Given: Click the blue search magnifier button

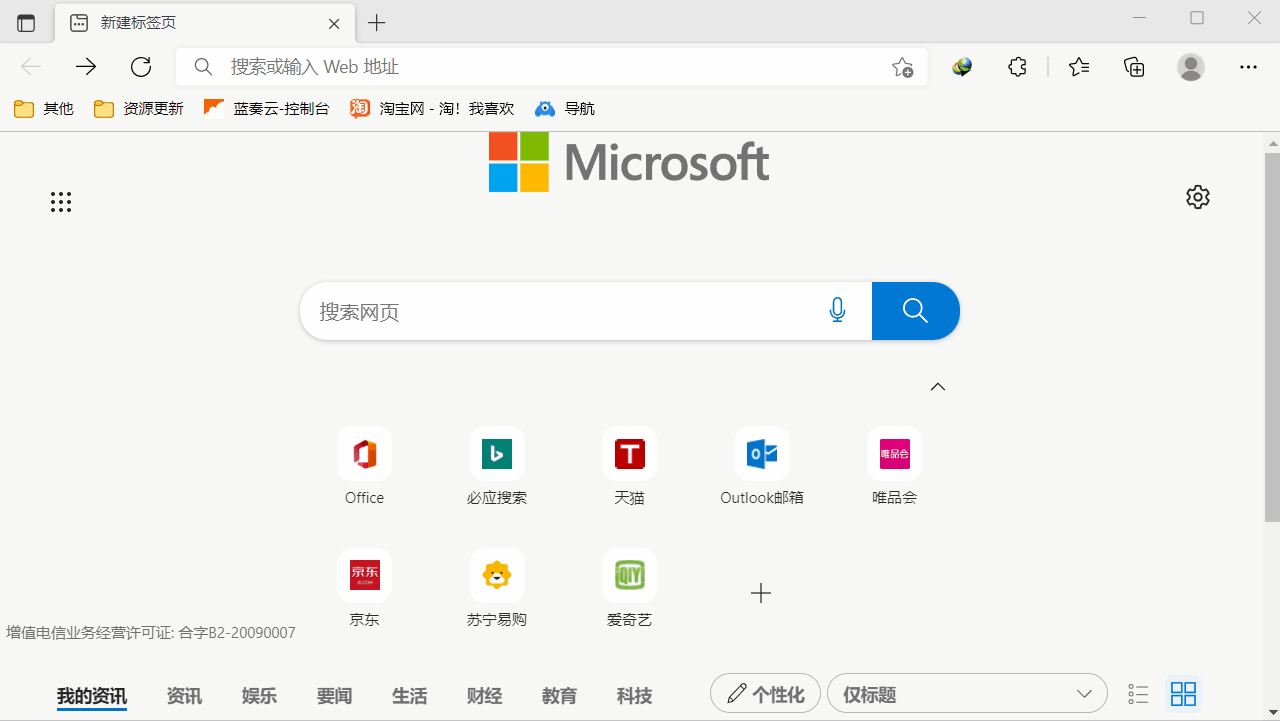Looking at the screenshot, I should (x=916, y=311).
